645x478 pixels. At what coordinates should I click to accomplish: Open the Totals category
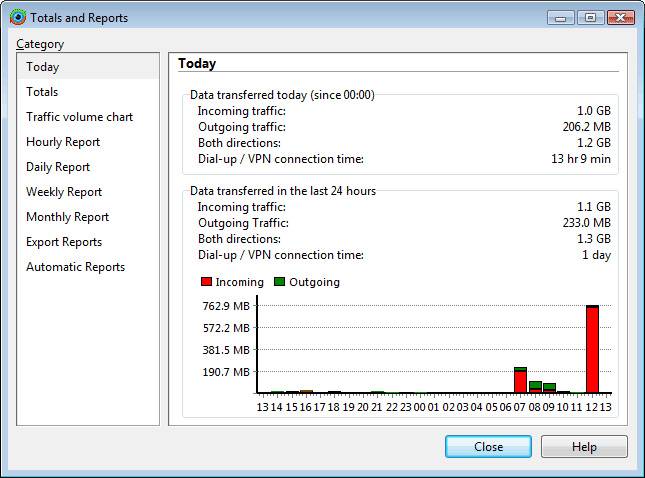[43, 92]
